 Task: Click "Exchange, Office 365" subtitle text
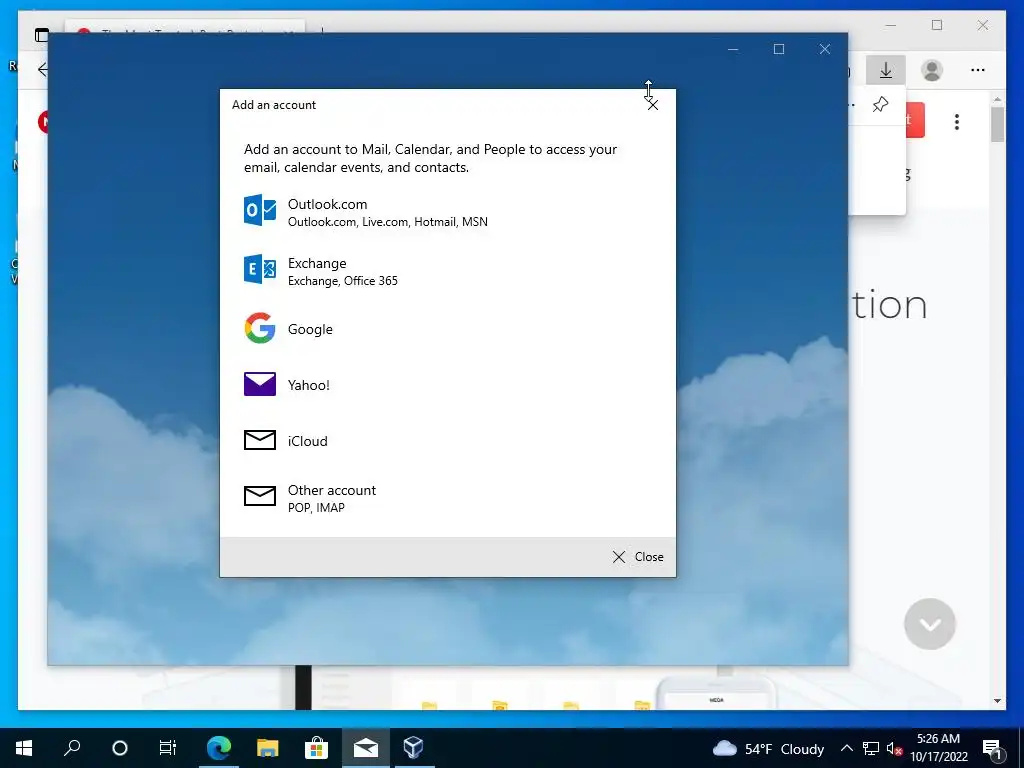tap(343, 281)
